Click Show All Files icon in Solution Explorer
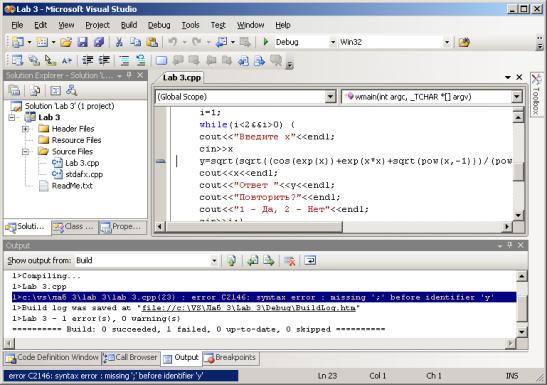The image size is (547, 385). pyautogui.click(x=34, y=91)
